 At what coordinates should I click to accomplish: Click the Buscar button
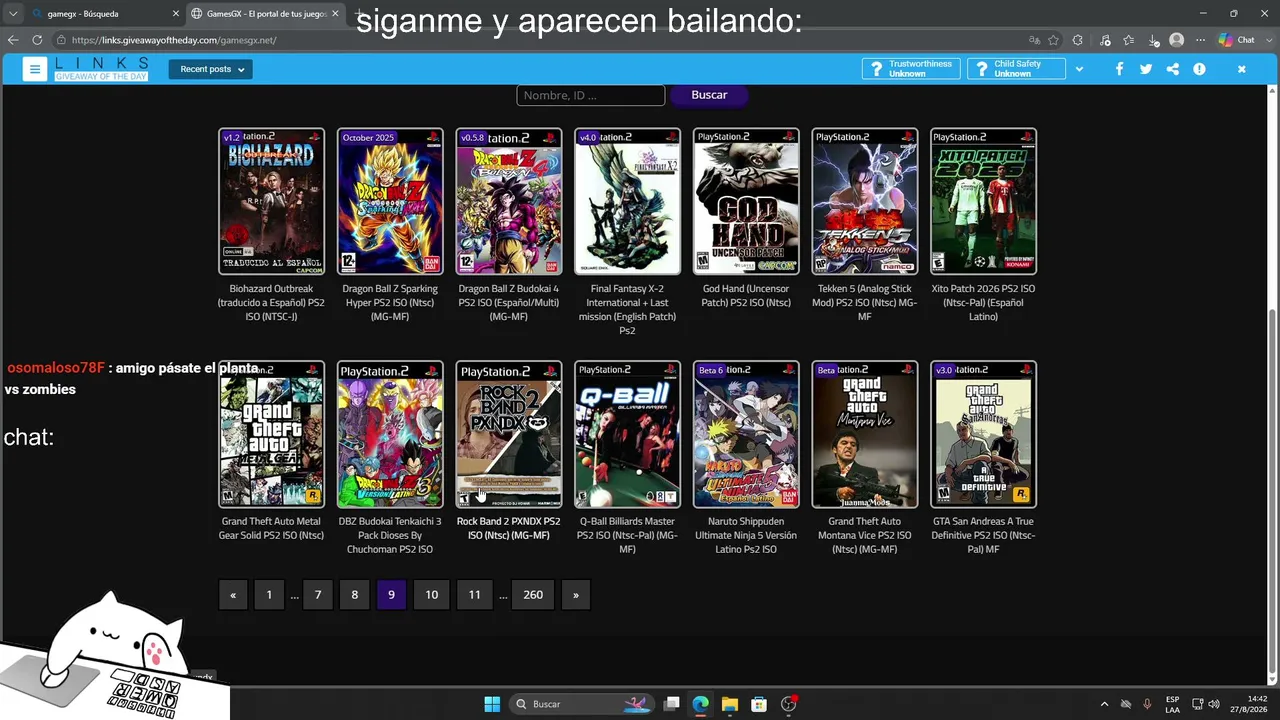point(709,95)
